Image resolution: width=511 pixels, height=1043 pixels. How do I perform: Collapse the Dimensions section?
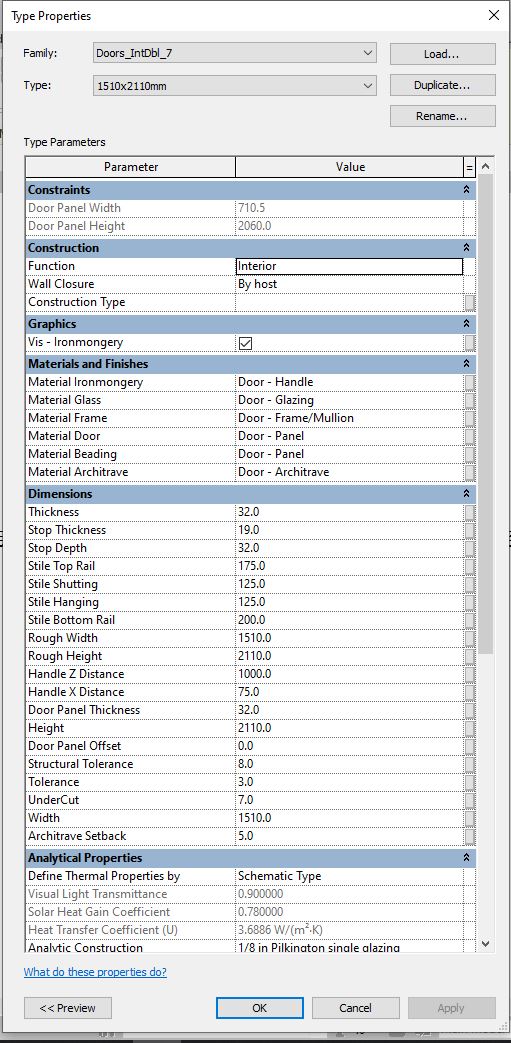click(466, 494)
